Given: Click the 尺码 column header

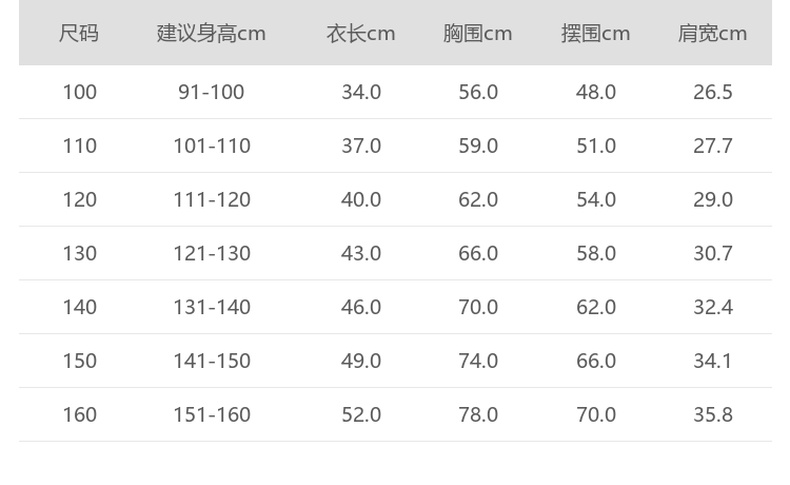Looking at the screenshot, I should click(x=79, y=33).
